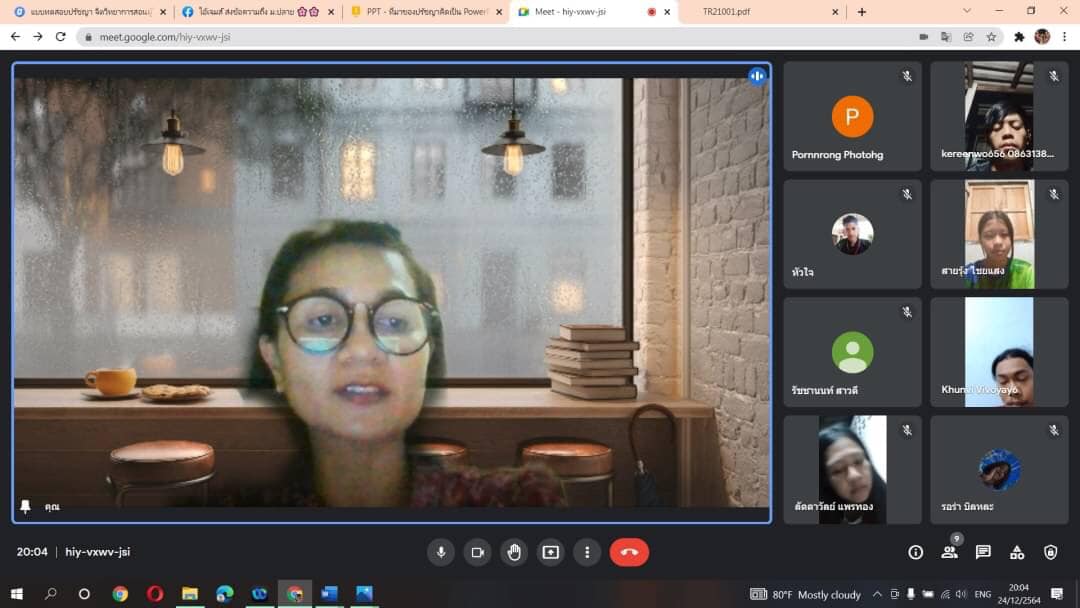Select Pornnrong Photohg participant tile
Screen dimensions: 1080x608
(x=851, y=116)
